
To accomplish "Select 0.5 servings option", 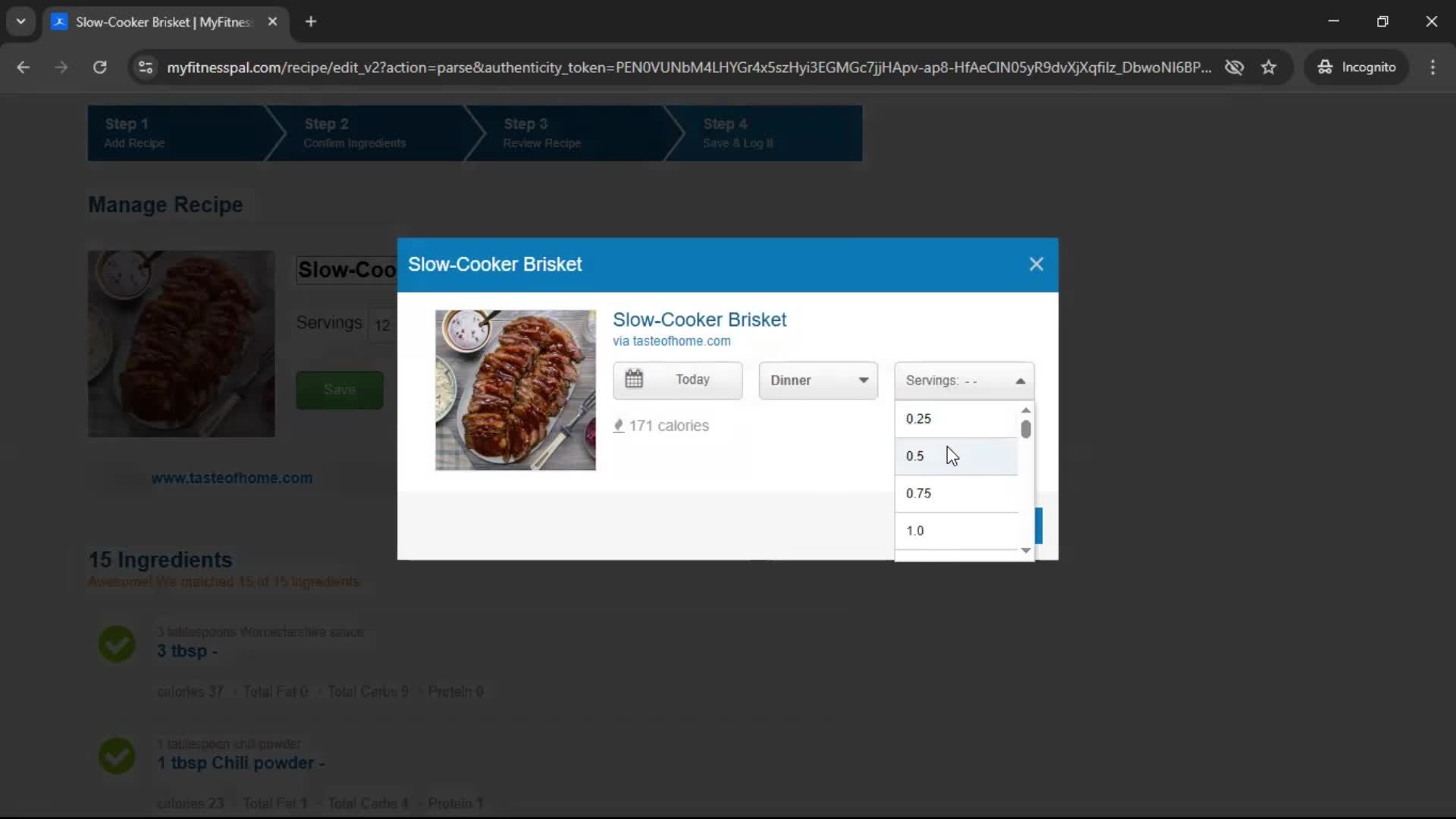I will [x=956, y=456].
